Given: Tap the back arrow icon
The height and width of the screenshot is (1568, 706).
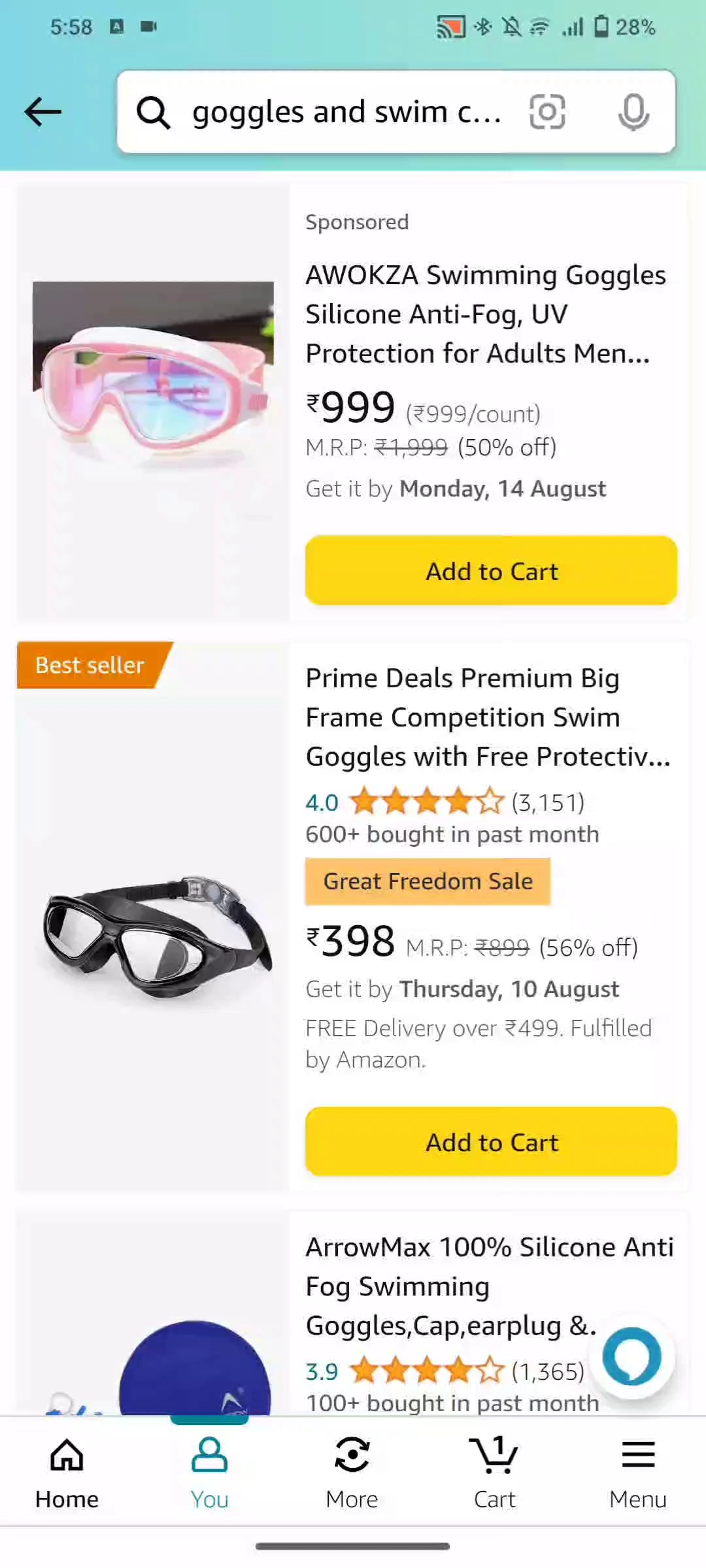Looking at the screenshot, I should 43,112.
